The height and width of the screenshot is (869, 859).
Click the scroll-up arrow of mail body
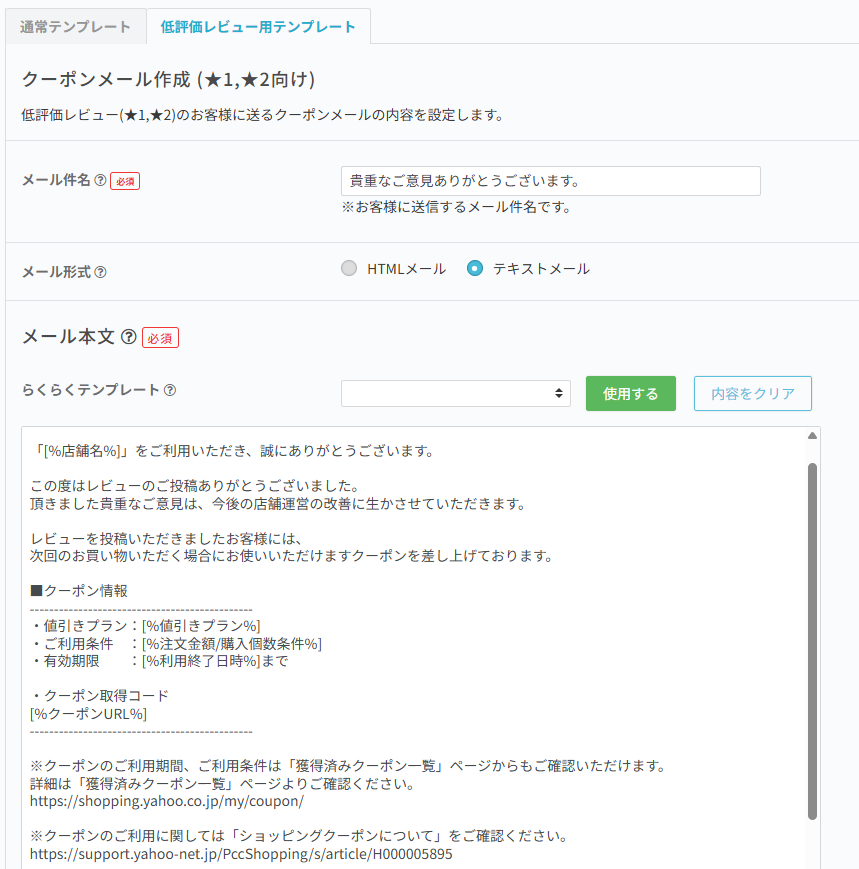click(812, 436)
